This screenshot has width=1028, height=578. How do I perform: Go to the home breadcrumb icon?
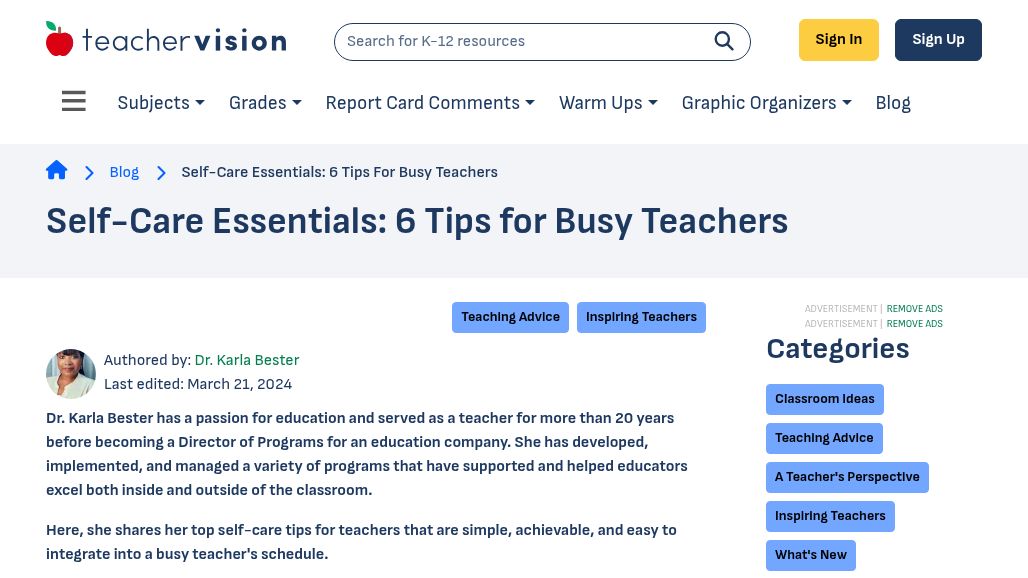click(x=57, y=170)
